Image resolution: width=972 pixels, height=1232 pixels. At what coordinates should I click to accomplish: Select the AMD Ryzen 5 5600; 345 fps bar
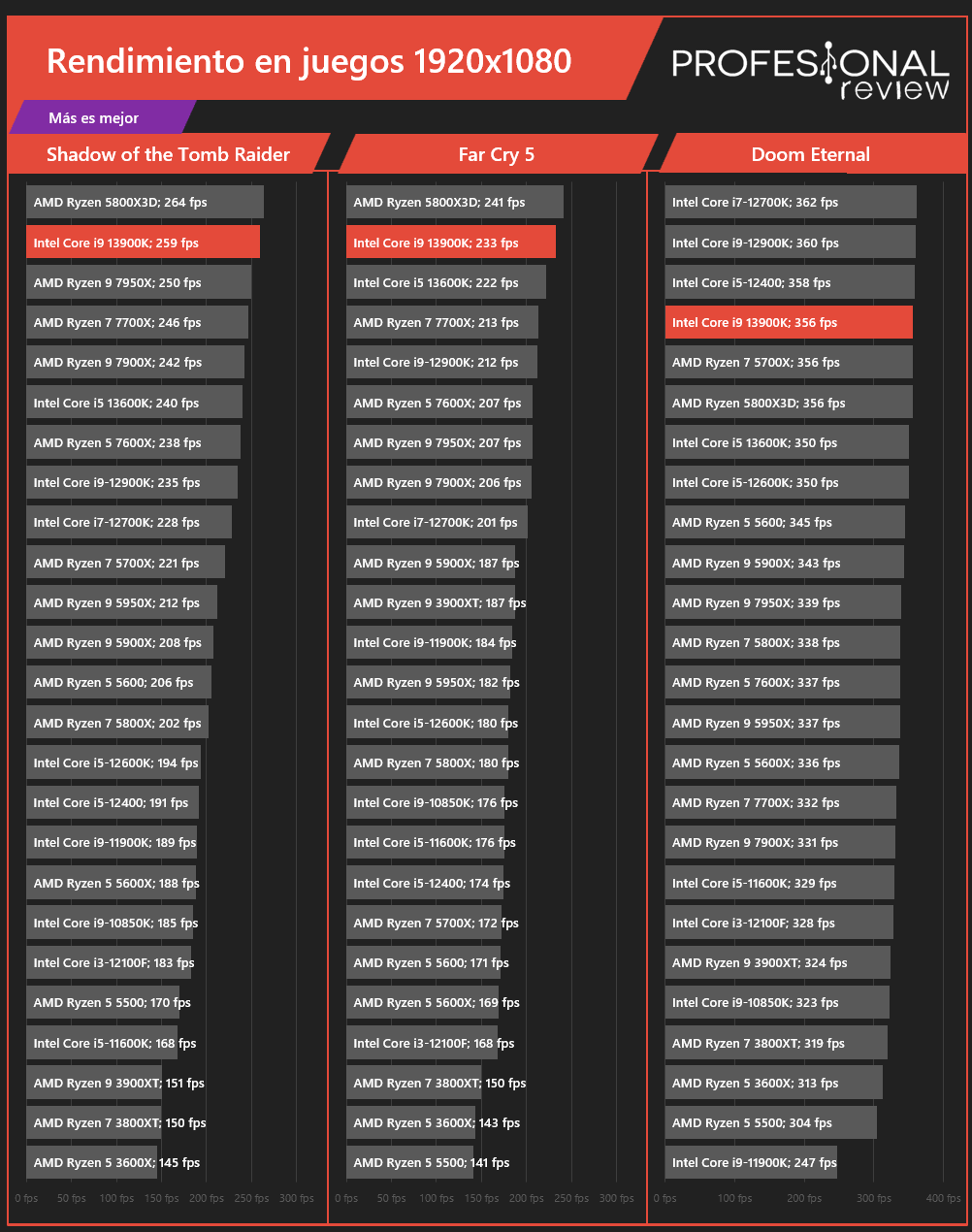pos(785,522)
